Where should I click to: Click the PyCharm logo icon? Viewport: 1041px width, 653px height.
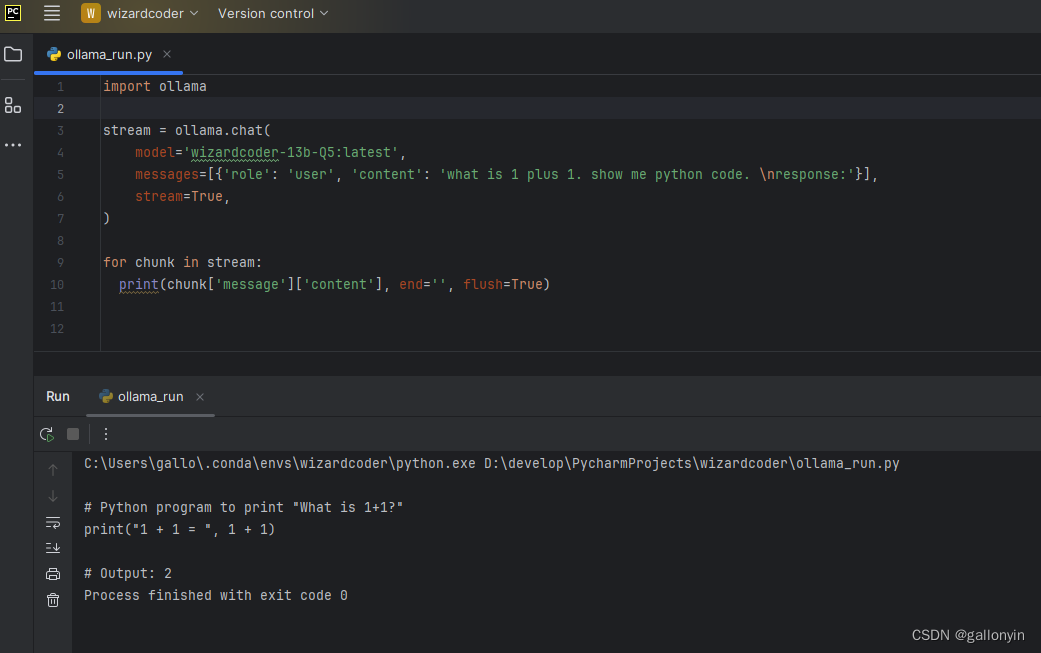point(13,13)
